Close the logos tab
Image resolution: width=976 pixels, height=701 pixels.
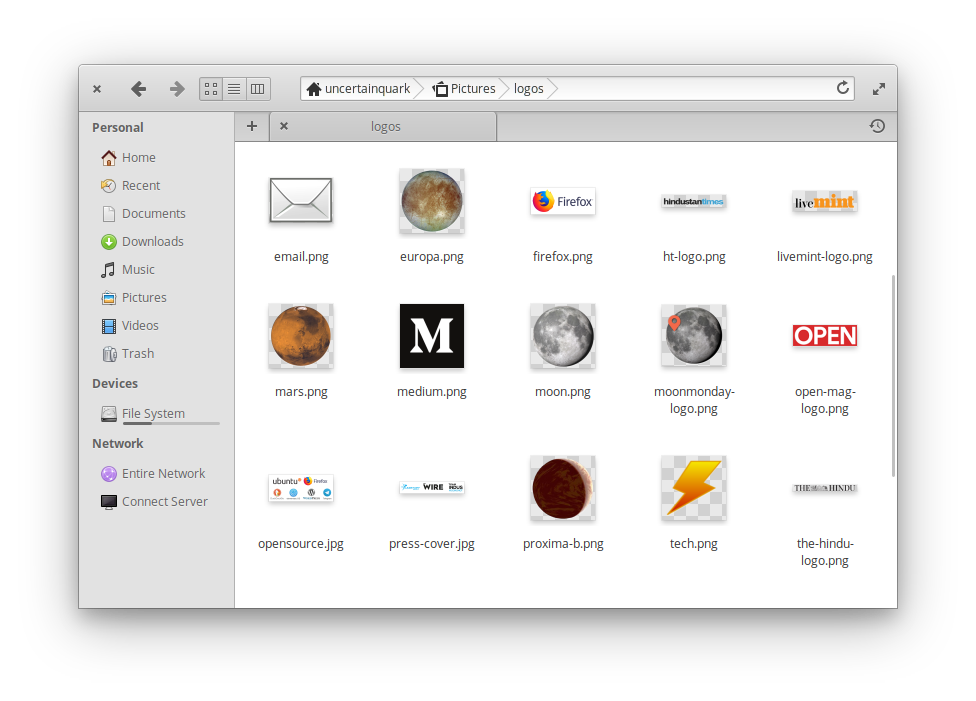pos(284,126)
